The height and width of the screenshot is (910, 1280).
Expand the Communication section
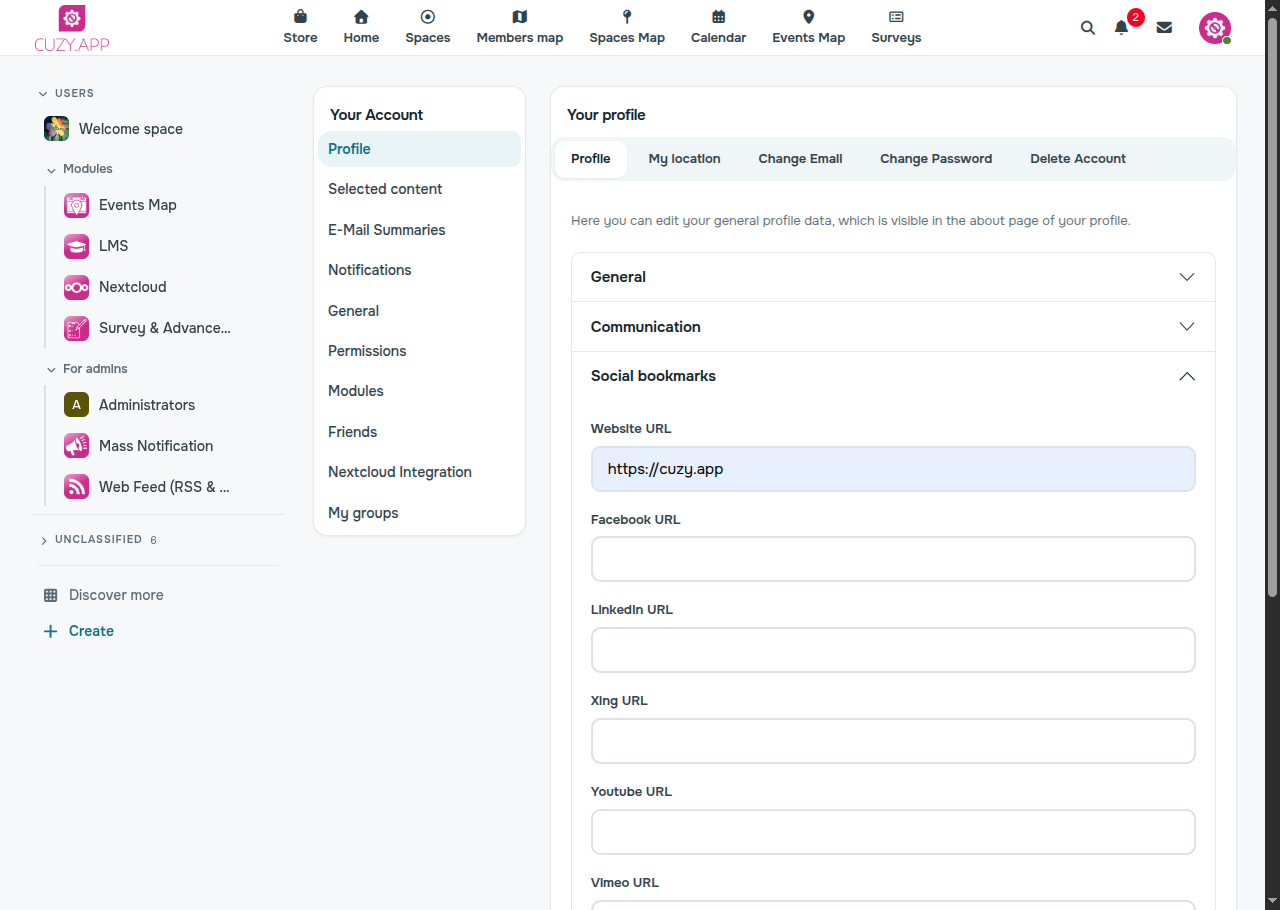pos(893,327)
